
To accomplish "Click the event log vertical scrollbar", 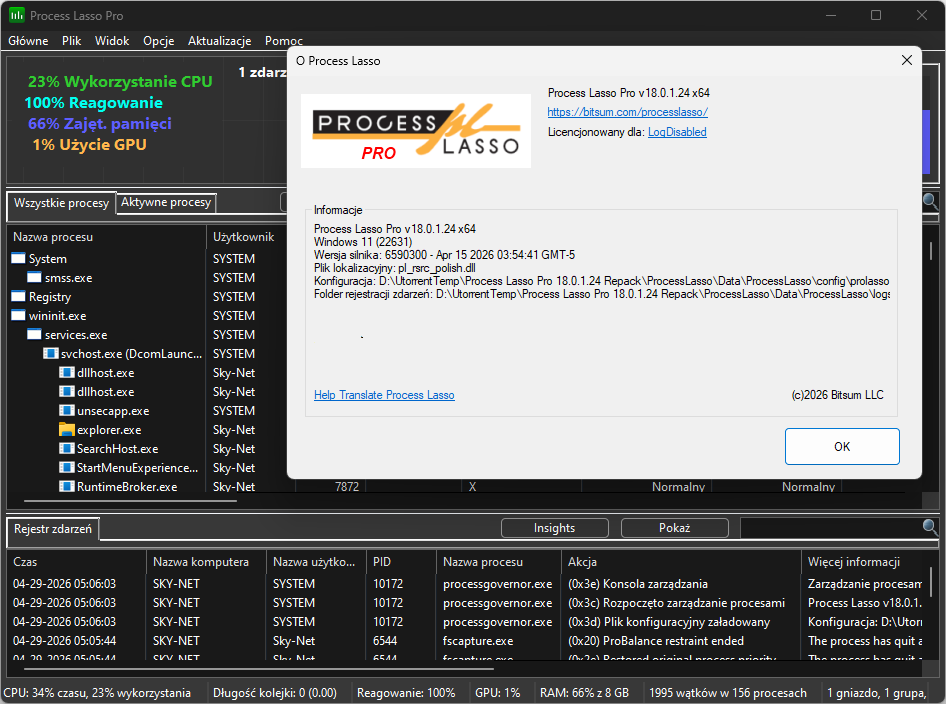I will click(931, 582).
